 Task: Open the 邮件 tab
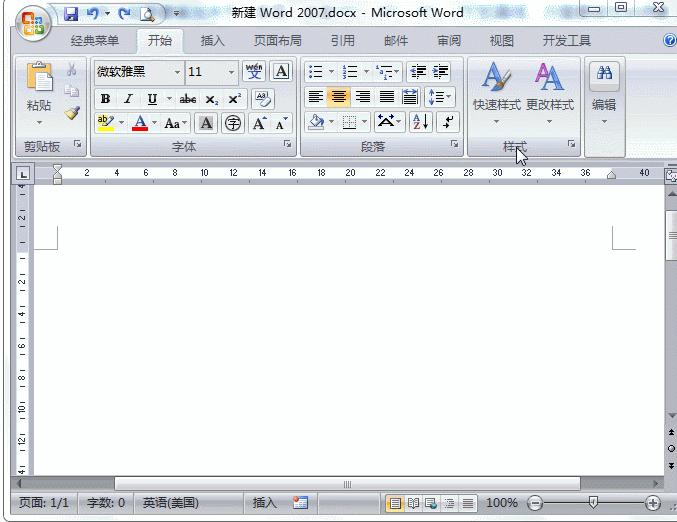(396, 41)
